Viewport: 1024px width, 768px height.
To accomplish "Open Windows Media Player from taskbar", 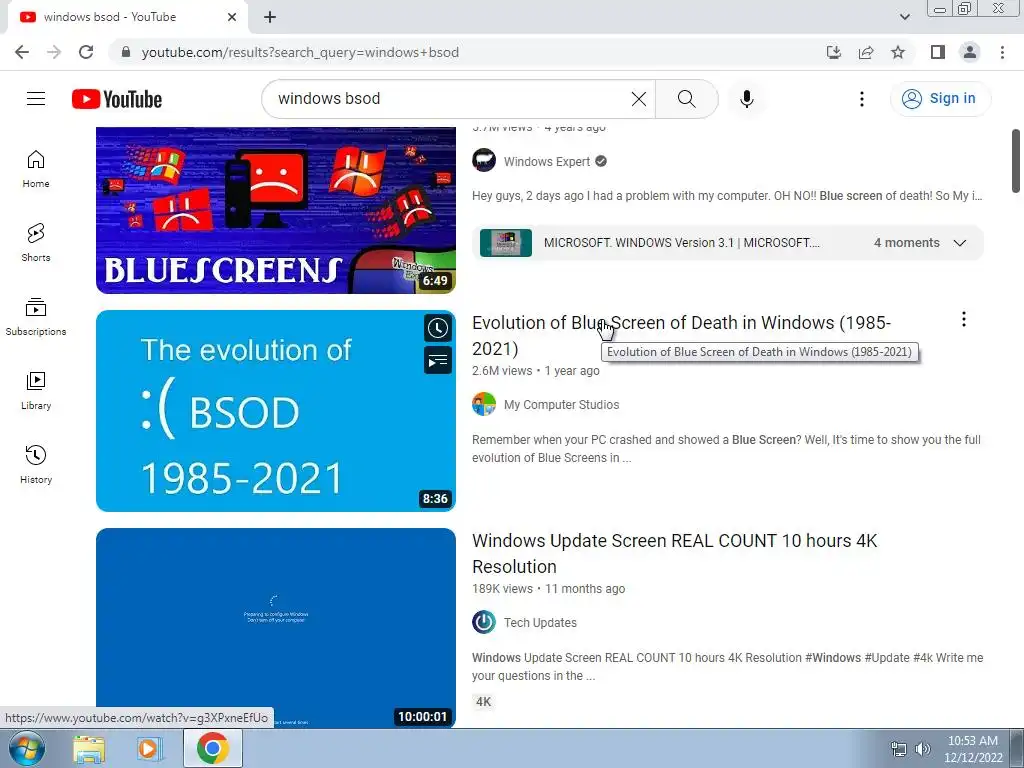I will (149, 749).
